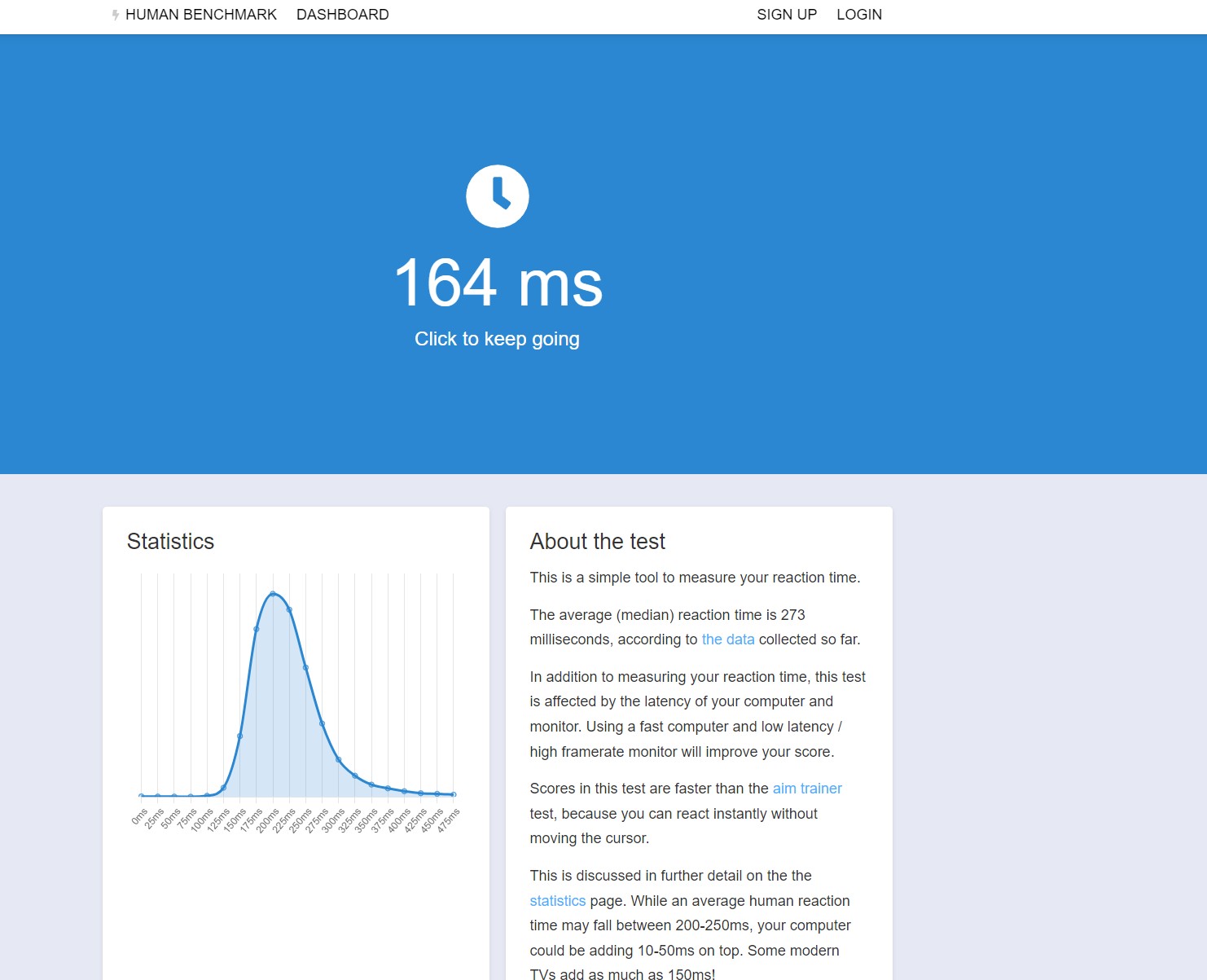Go to the DASHBOARD page

343,15
